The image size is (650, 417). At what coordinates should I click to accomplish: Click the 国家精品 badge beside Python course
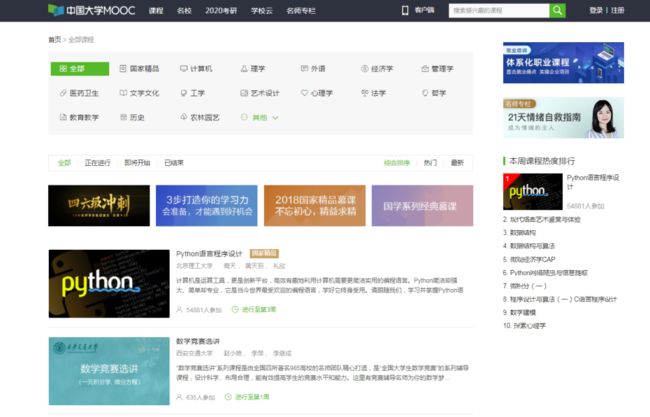pos(264,253)
